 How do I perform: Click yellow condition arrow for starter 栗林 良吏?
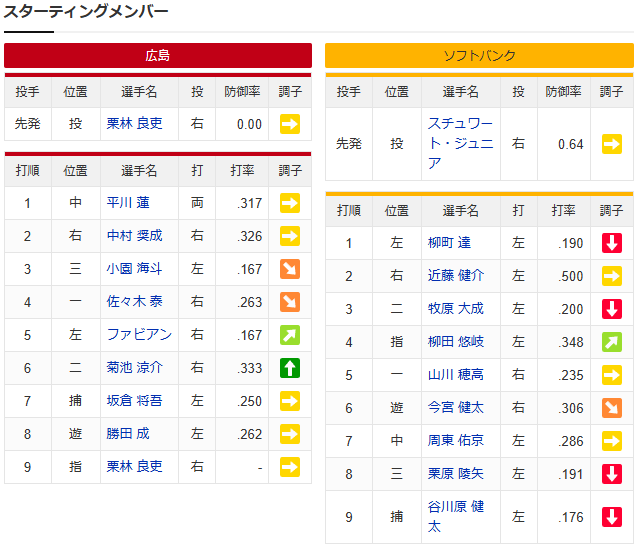(x=290, y=124)
